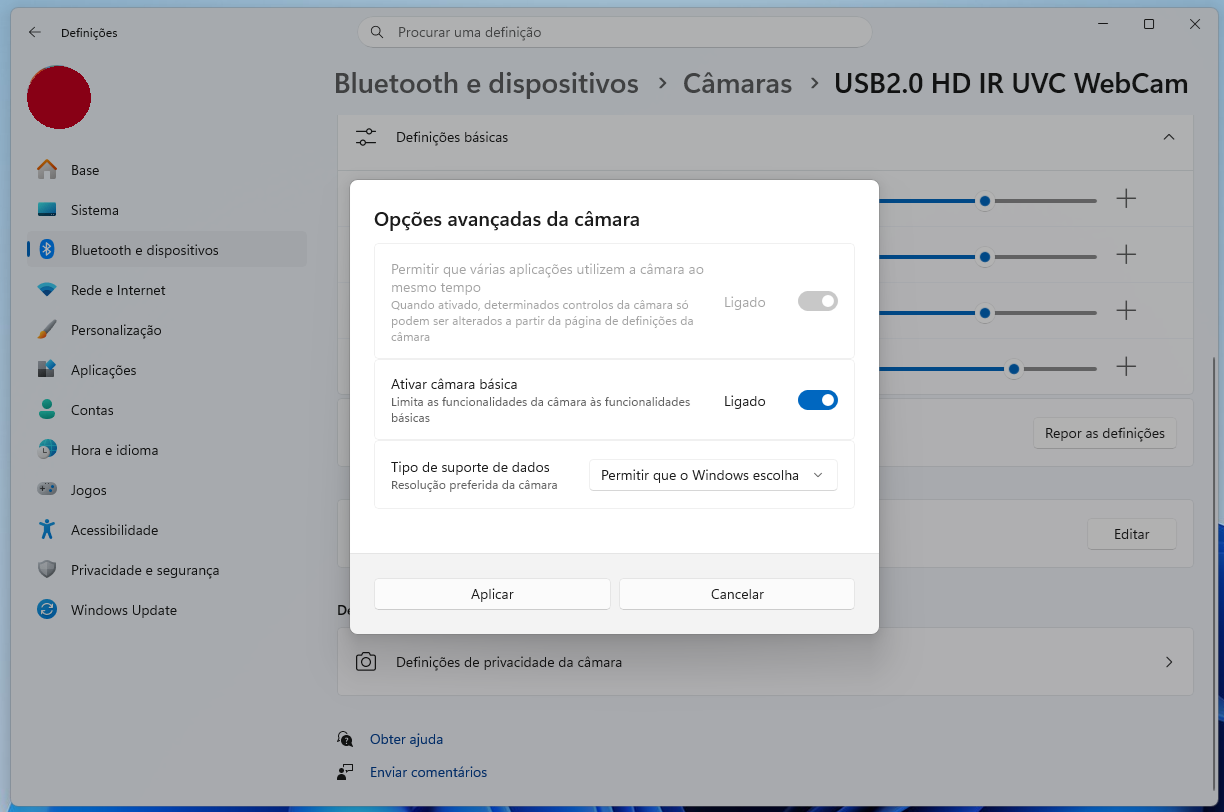The width and height of the screenshot is (1224, 812).
Task: Open the Tipo de suporte de dados dropdown
Action: point(713,475)
